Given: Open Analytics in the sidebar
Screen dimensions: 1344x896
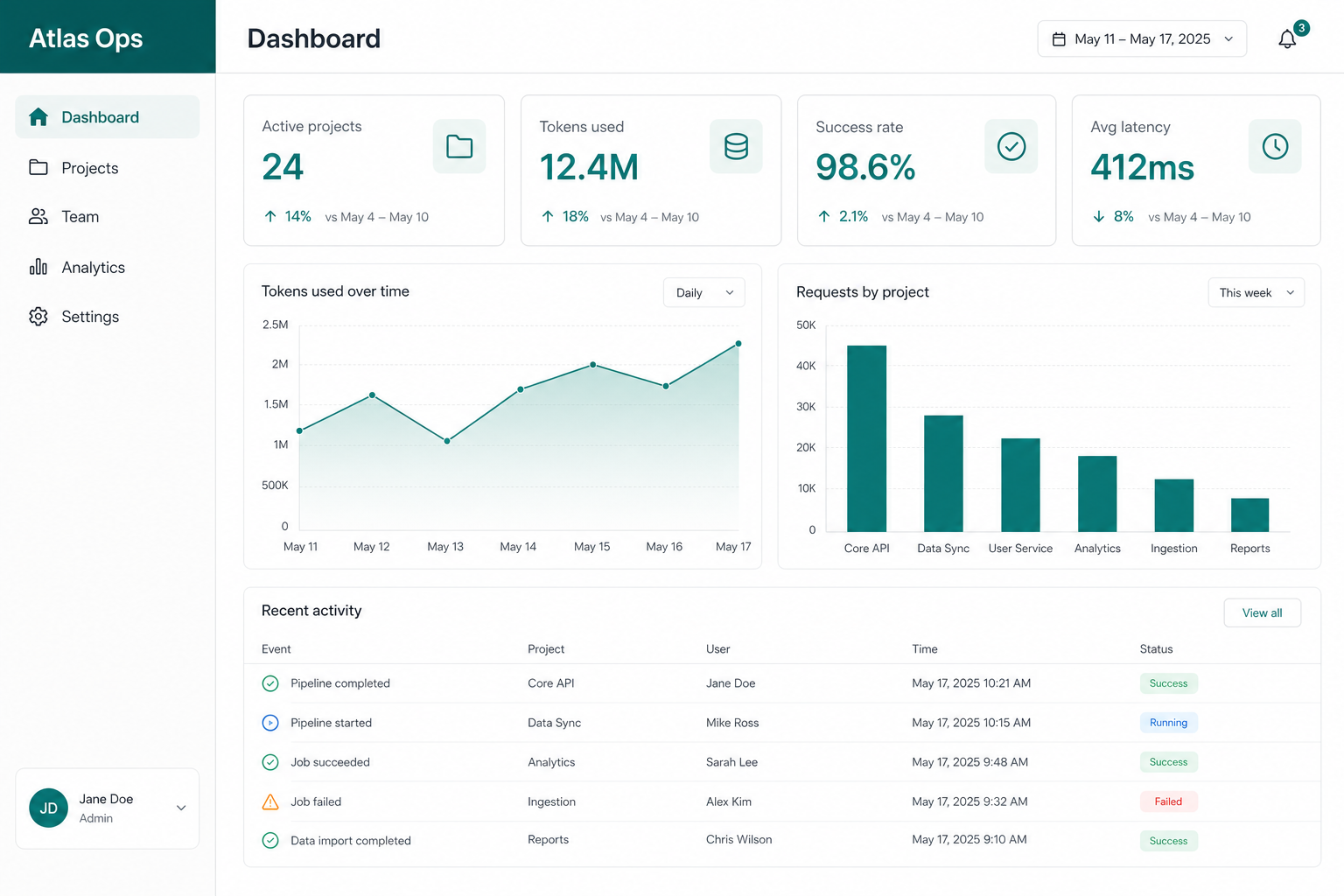Looking at the screenshot, I should coord(108,267).
